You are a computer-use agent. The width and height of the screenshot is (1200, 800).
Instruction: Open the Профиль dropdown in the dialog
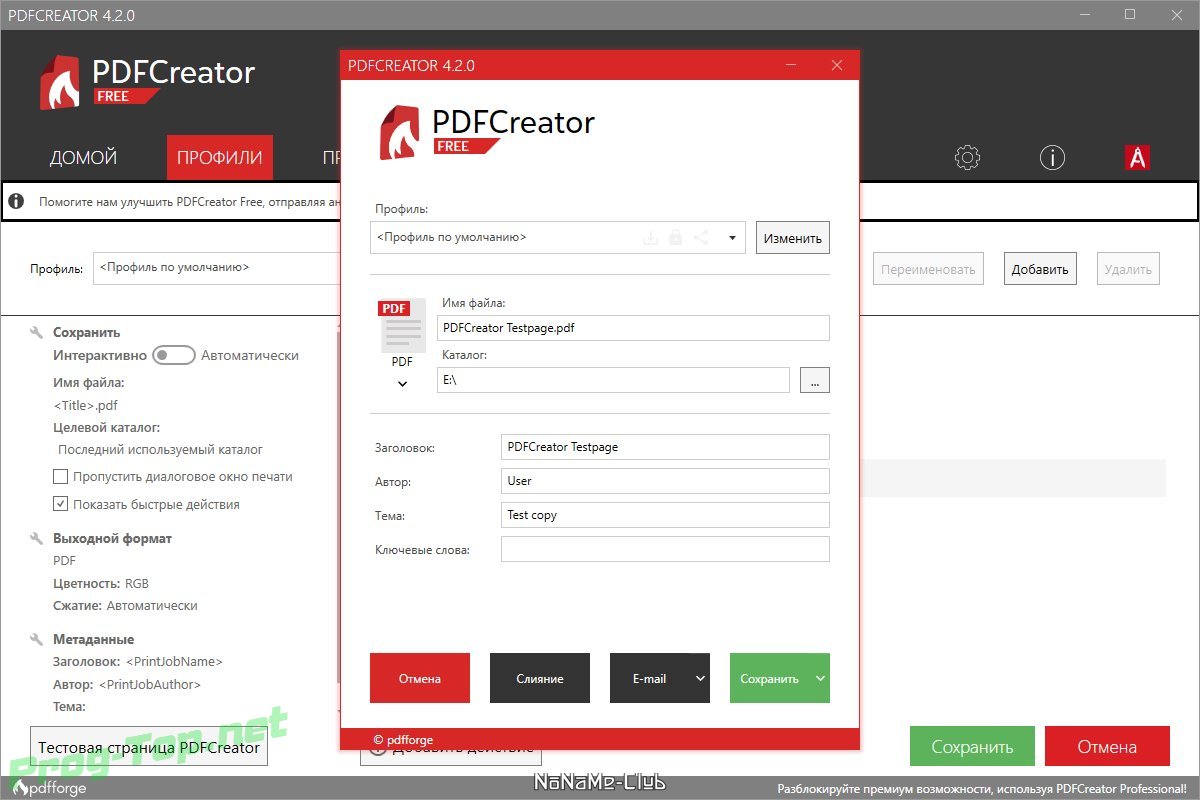click(732, 238)
